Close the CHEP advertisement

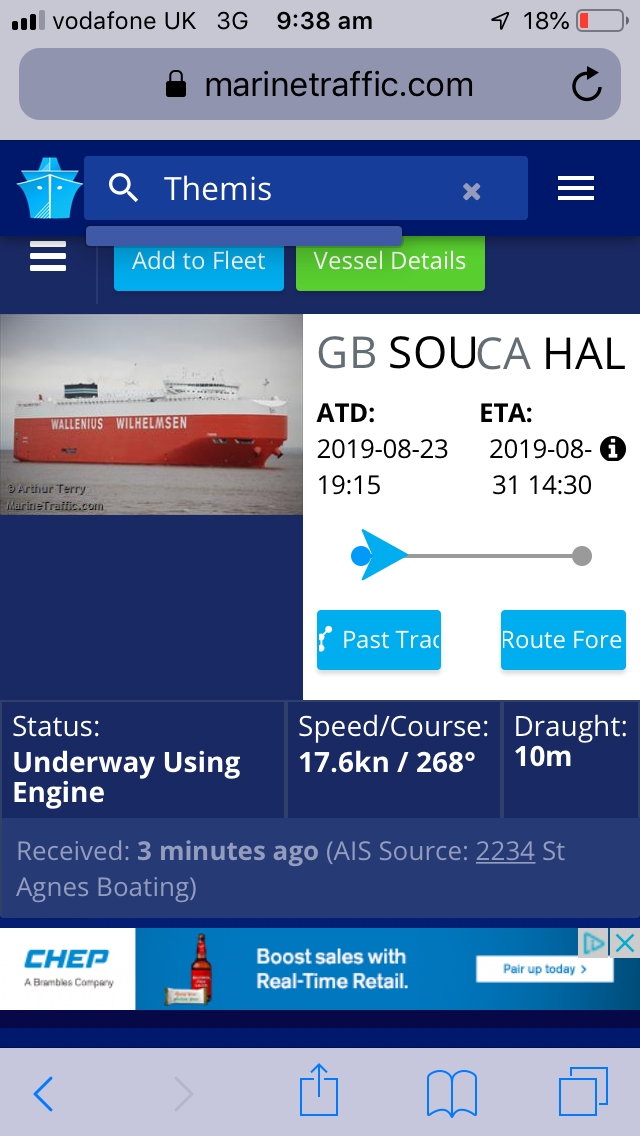(625, 942)
